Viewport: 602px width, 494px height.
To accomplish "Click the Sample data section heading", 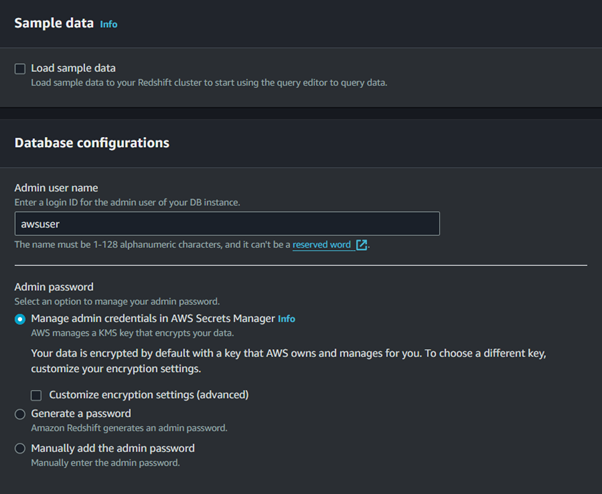I will pos(54,23).
